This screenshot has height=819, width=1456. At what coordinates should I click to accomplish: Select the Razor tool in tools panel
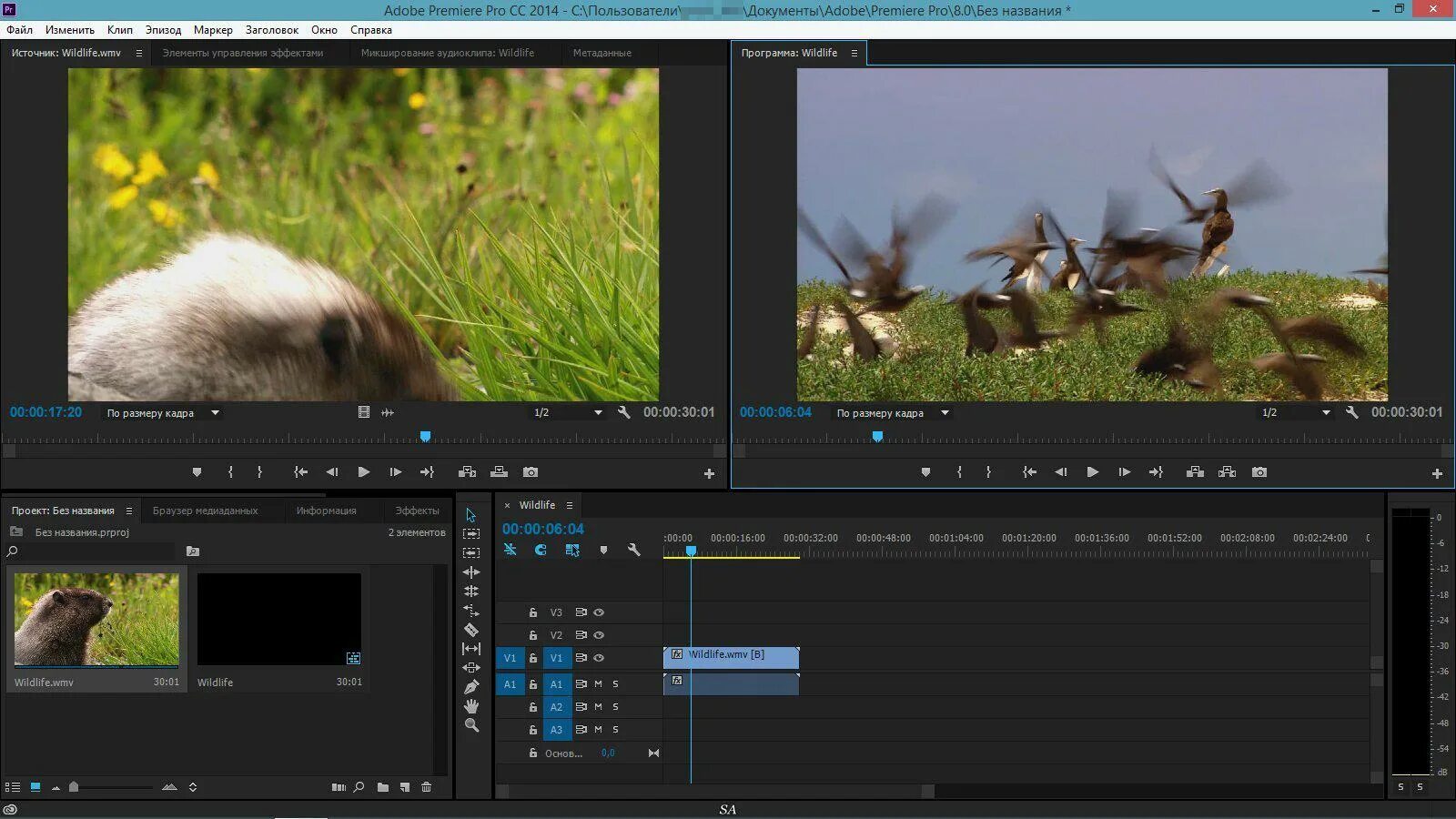471,630
